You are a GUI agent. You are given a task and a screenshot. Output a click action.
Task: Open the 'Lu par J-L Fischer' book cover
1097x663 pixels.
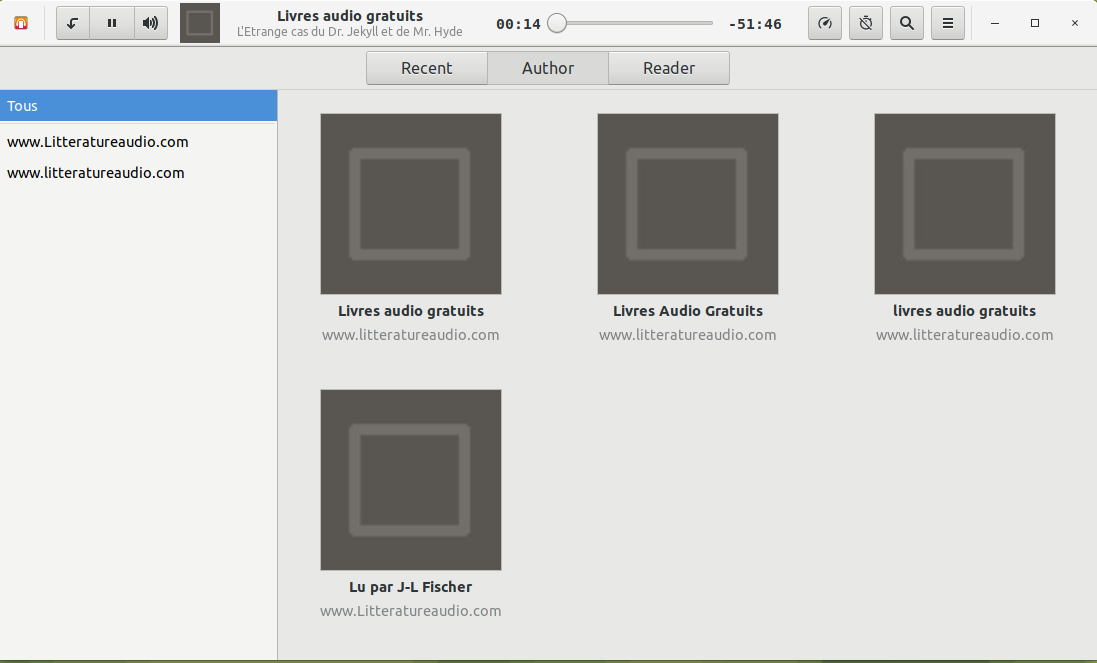click(x=411, y=480)
